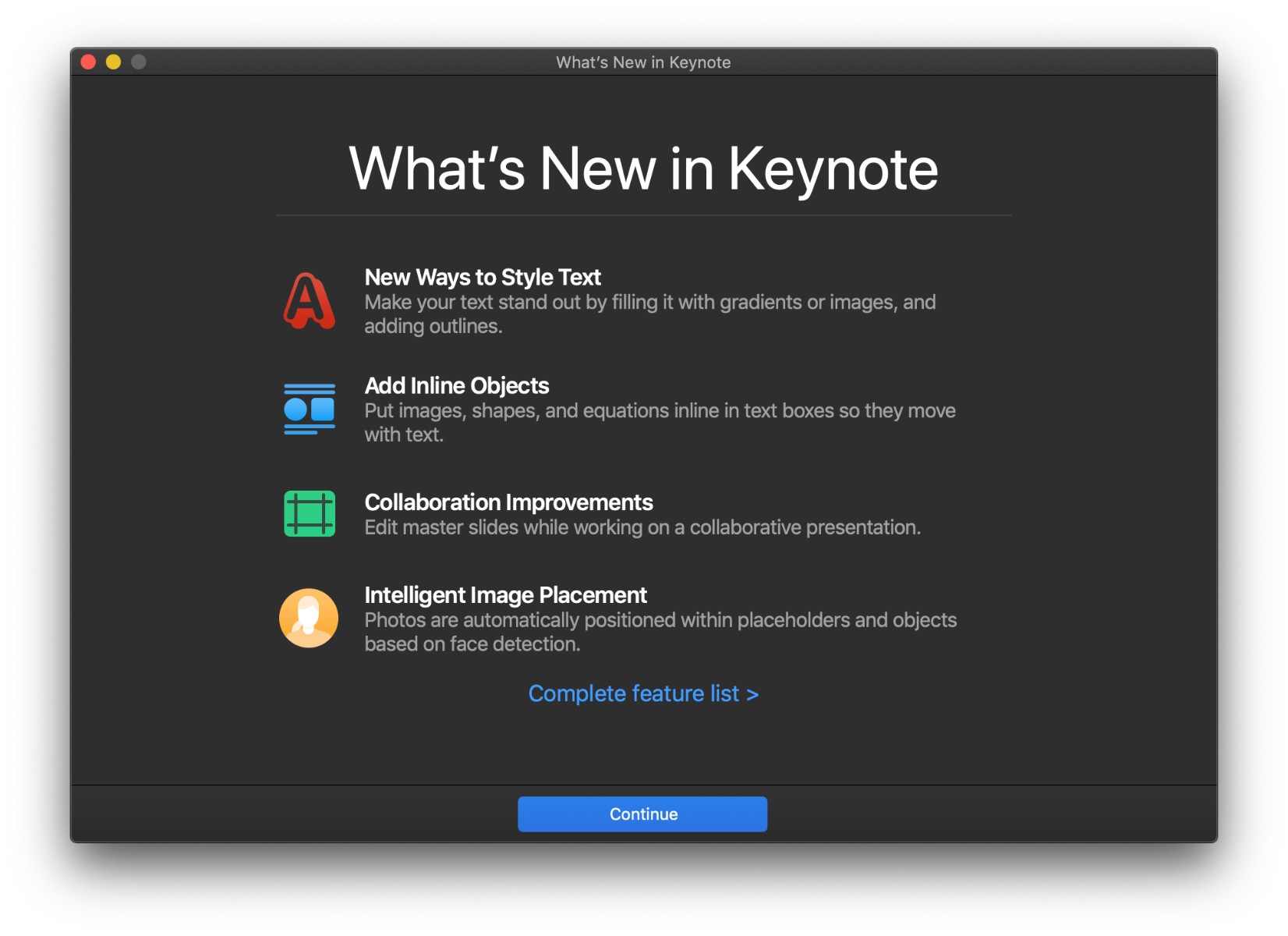
Task: Click the orange face detection portrait icon
Action: pyautogui.click(x=309, y=618)
